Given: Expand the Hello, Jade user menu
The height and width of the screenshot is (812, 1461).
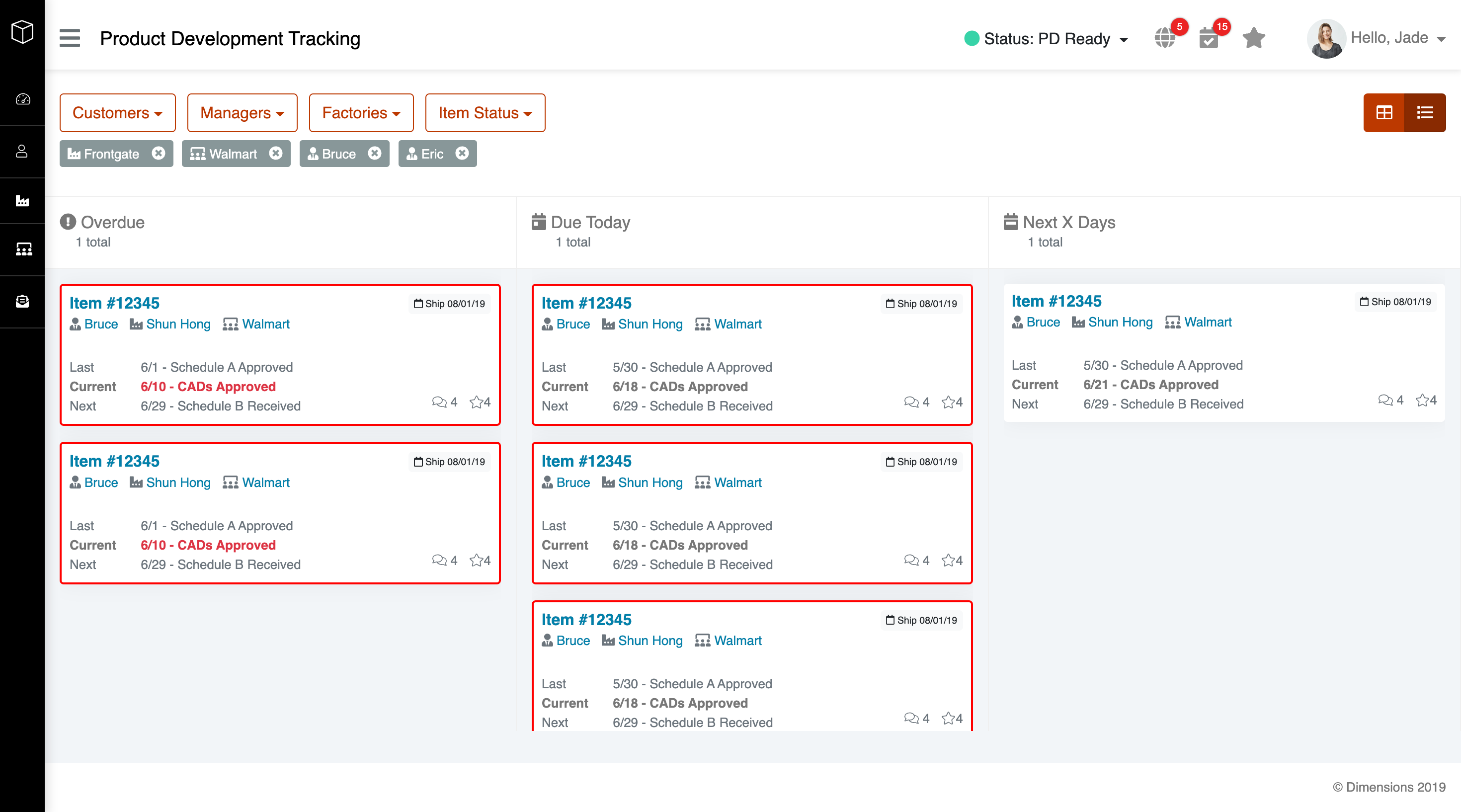Looking at the screenshot, I should [1397, 38].
